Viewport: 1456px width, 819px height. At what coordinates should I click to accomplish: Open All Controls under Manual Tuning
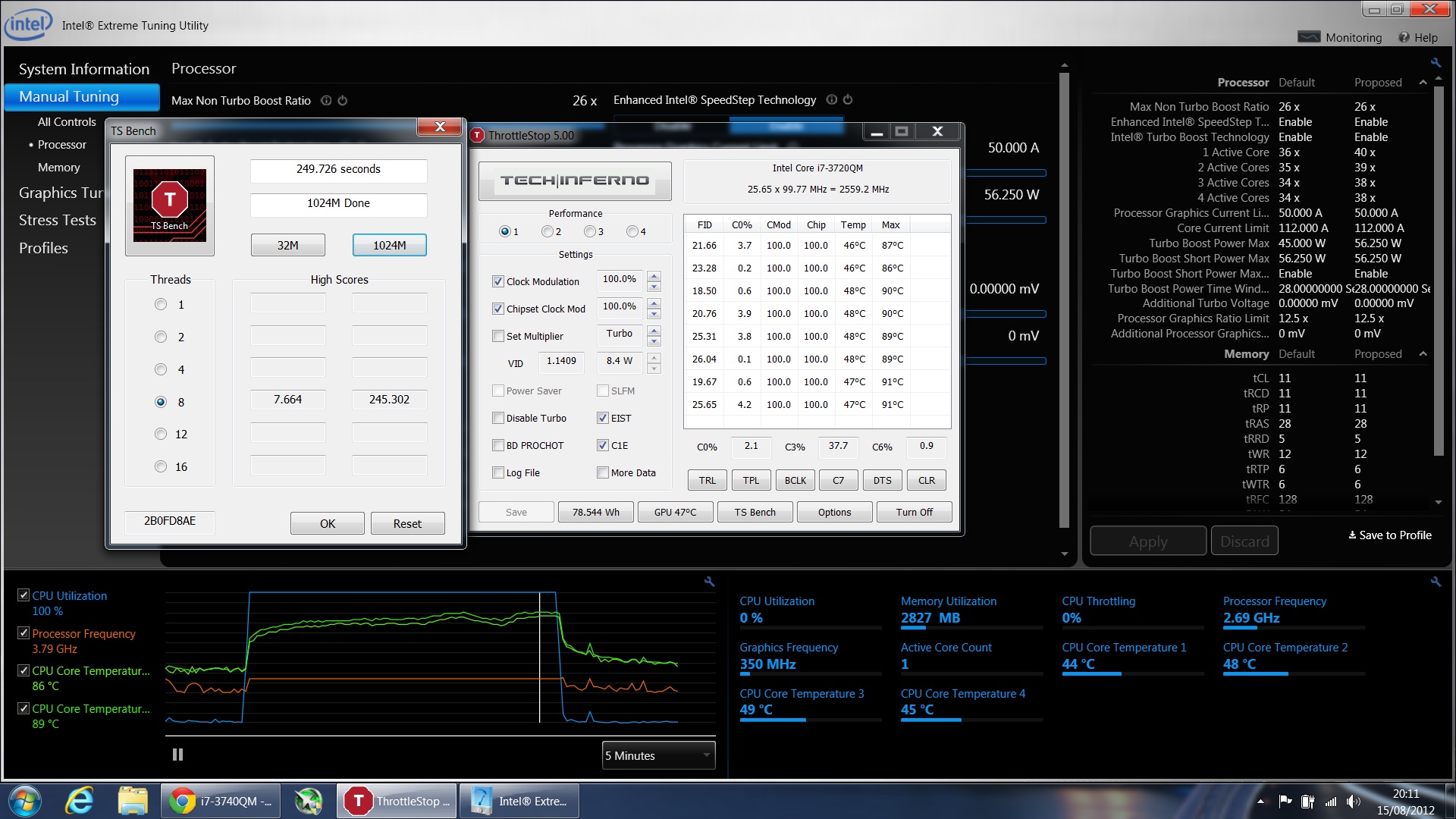tap(67, 121)
